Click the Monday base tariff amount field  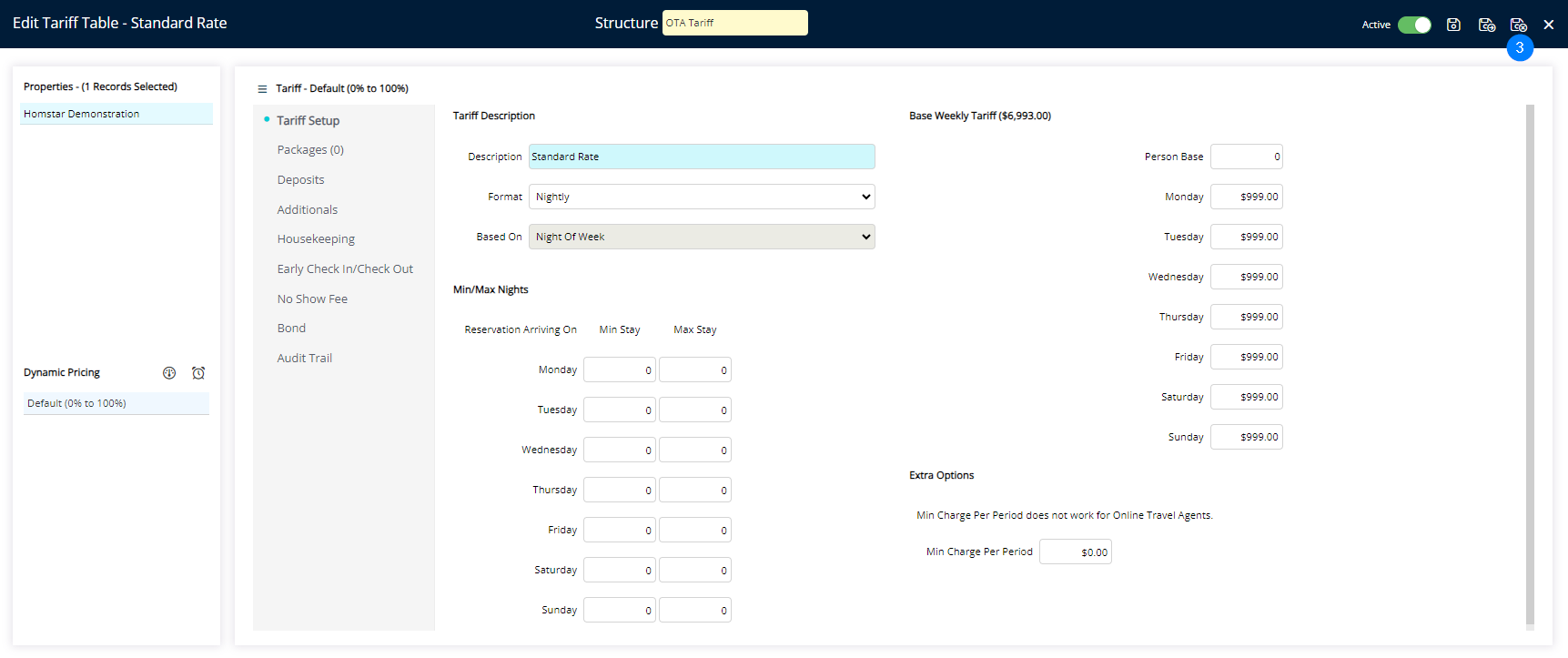coord(1246,197)
